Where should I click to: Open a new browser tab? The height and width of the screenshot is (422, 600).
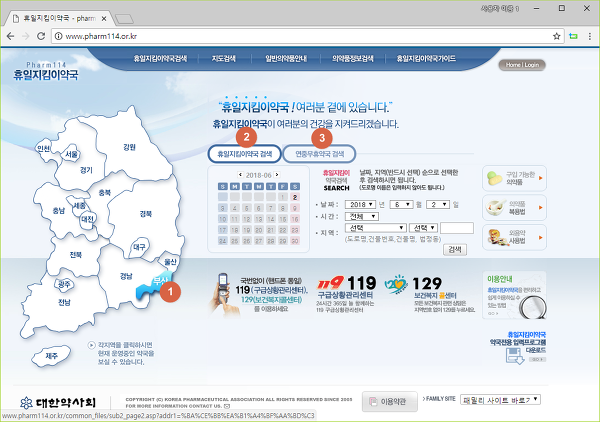click(124, 19)
